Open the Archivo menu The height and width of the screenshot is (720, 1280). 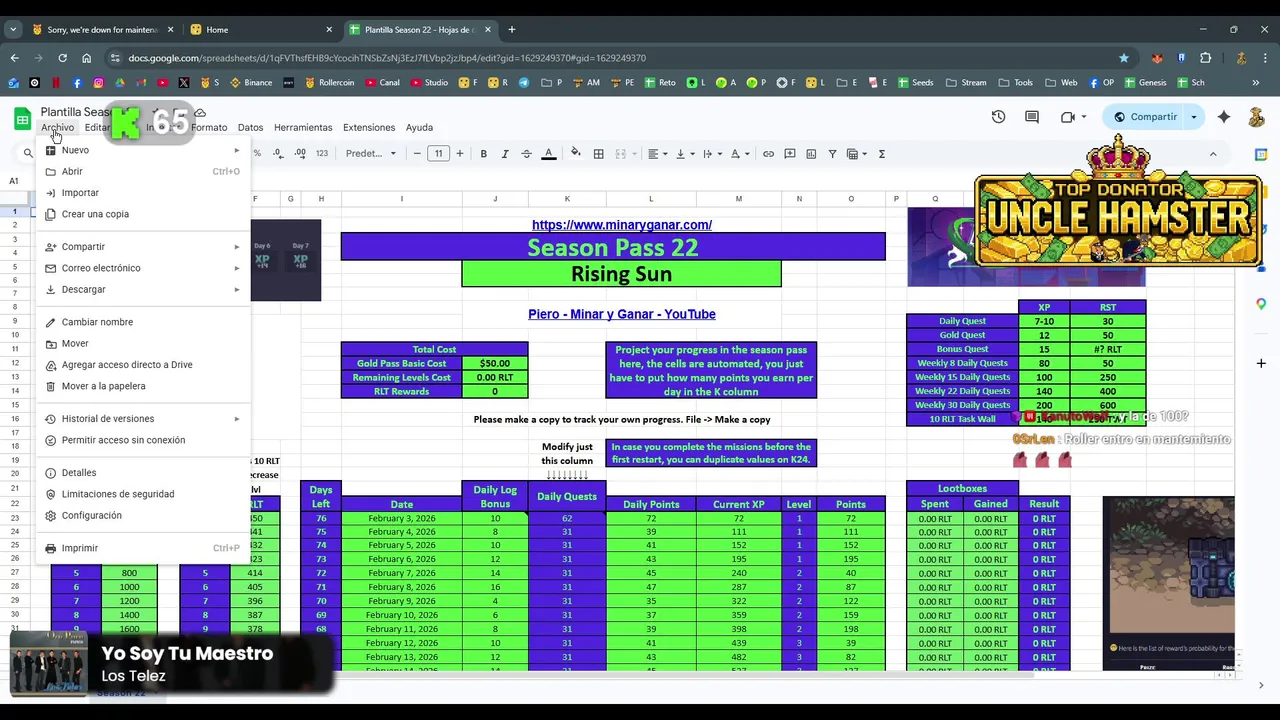point(57,127)
